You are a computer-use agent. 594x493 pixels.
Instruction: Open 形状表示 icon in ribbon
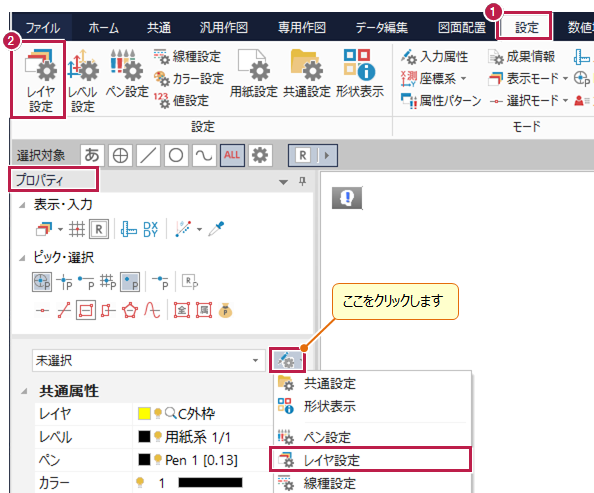click(360, 74)
